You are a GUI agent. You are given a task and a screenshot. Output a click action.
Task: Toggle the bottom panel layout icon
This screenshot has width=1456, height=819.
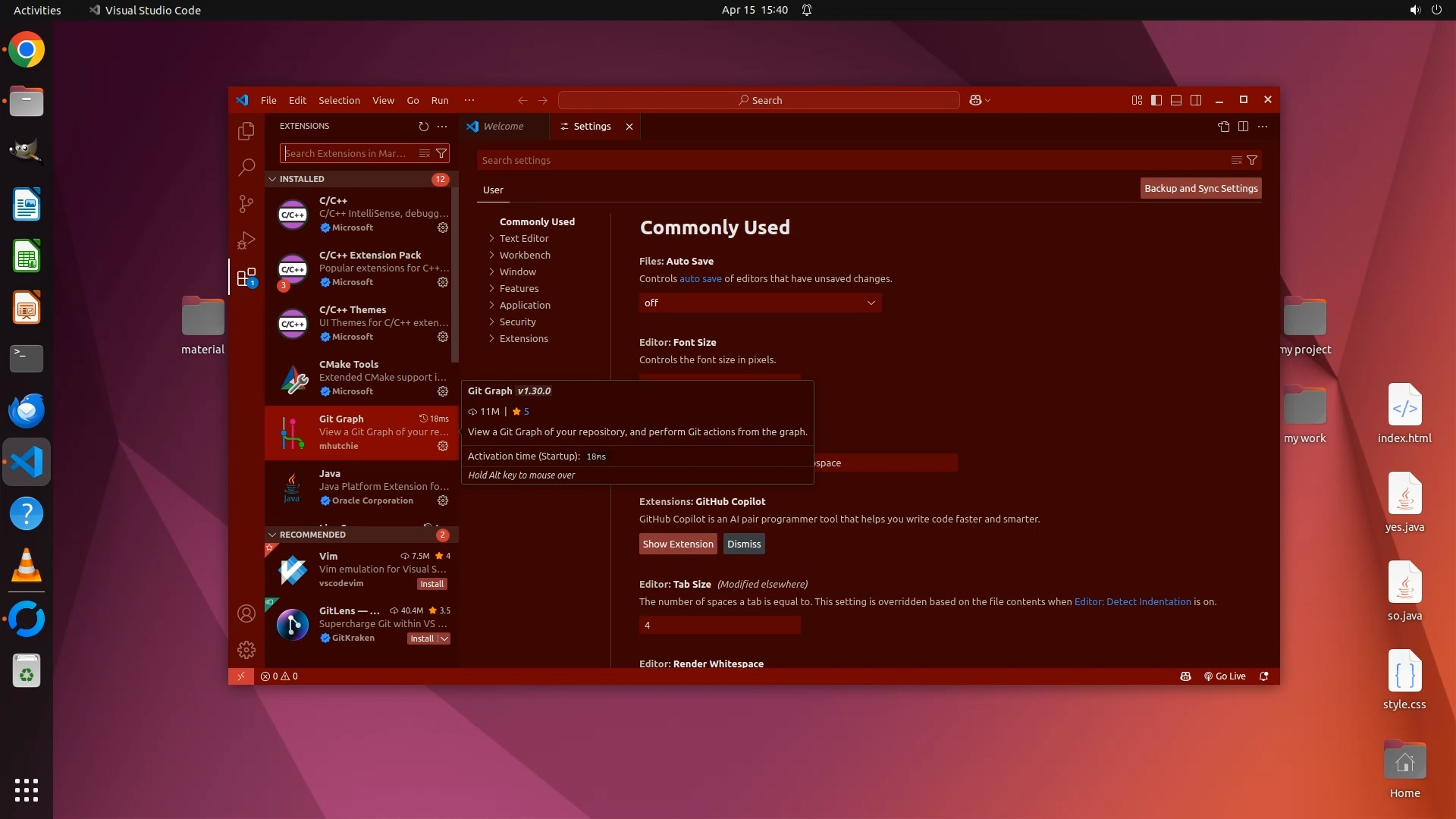pyautogui.click(x=1176, y=100)
